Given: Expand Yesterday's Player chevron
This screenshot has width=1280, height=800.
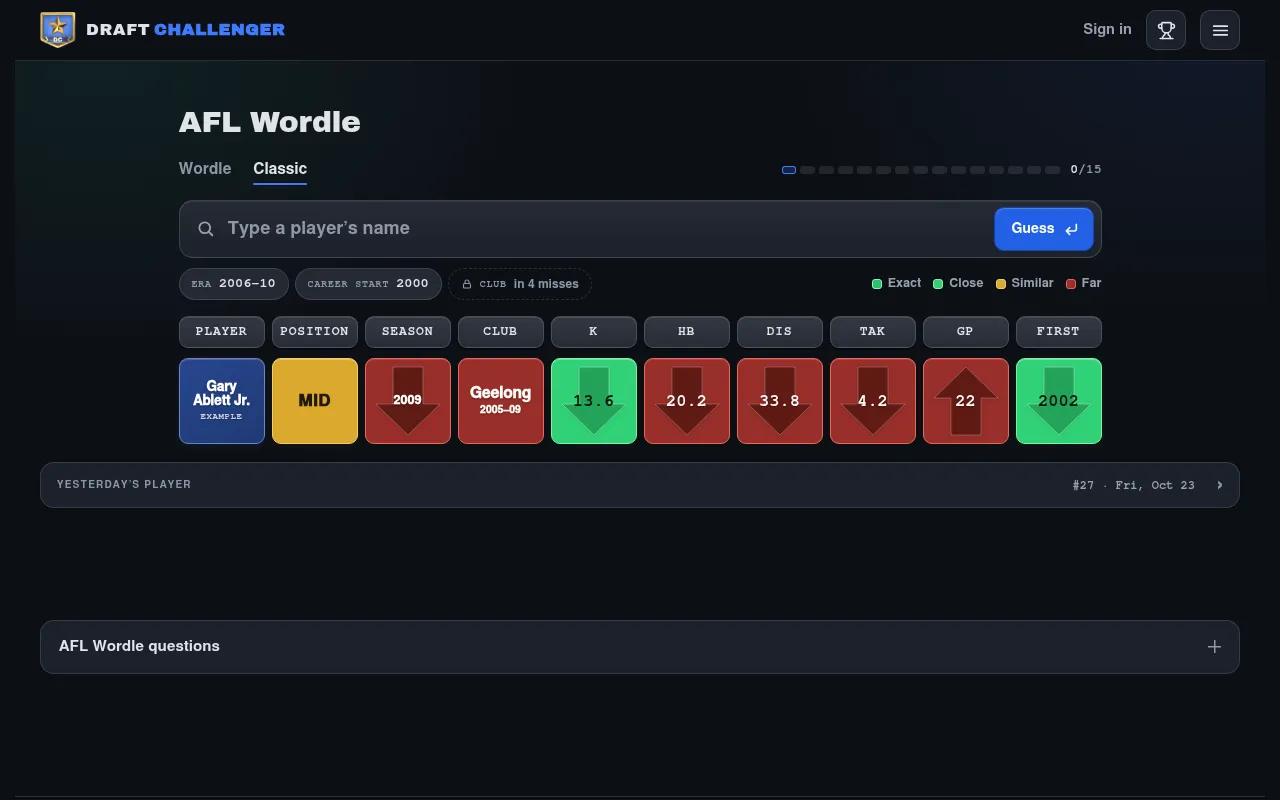Looking at the screenshot, I should pos(1220,485).
